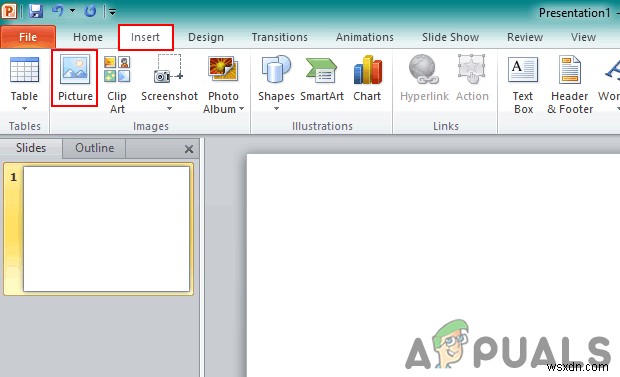Viewport: 620px width, 377px height.
Task: Undo the last action with the Undo arrow
Action: [x=58, y=11]
